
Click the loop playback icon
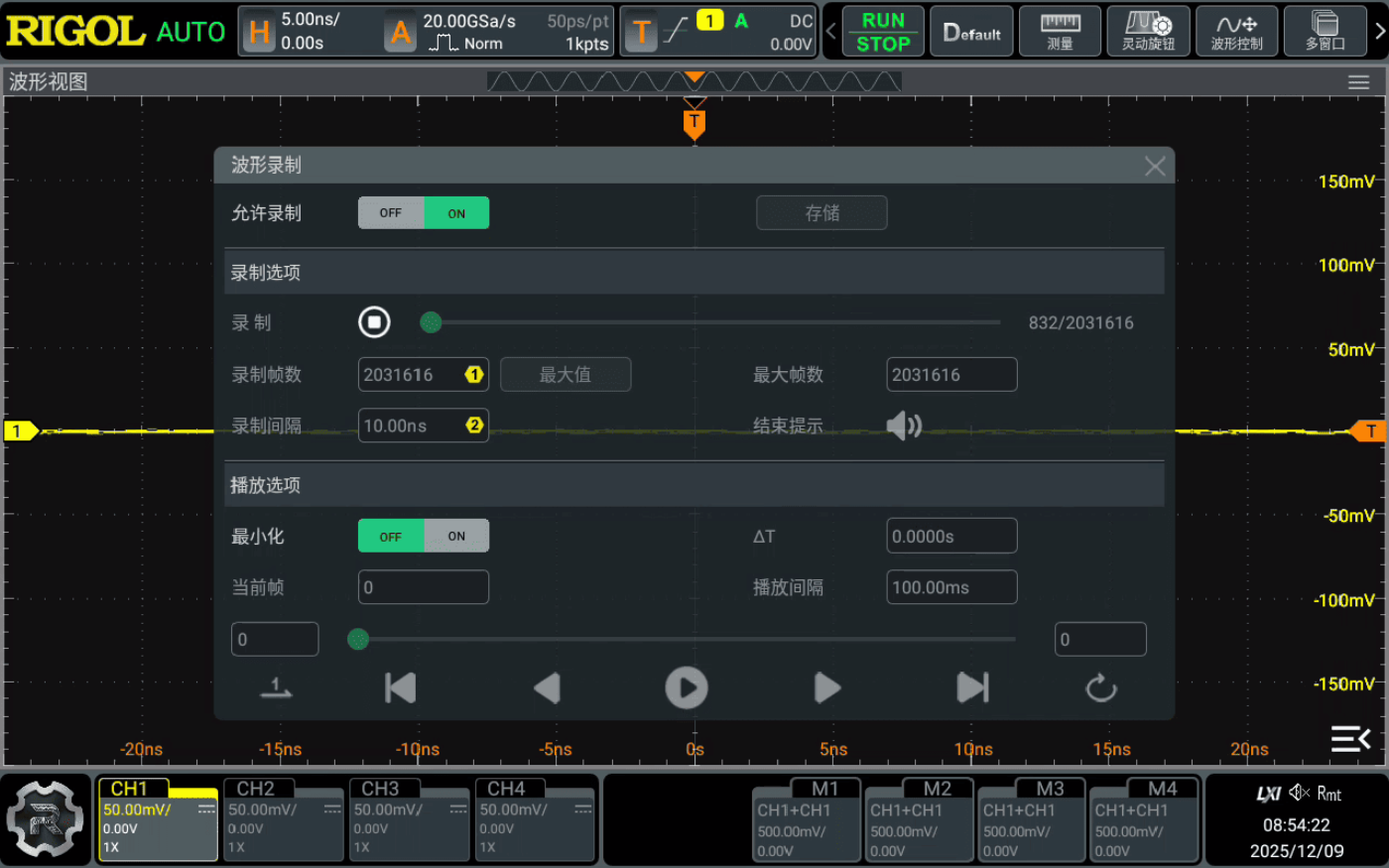pyautogui.click(x=1100, y=687)
